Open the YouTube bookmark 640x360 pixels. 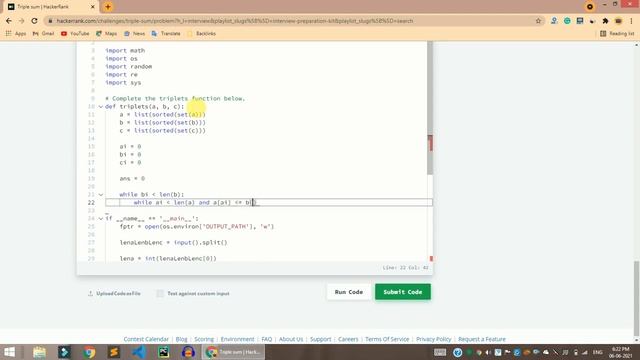(x=75, y=33)
